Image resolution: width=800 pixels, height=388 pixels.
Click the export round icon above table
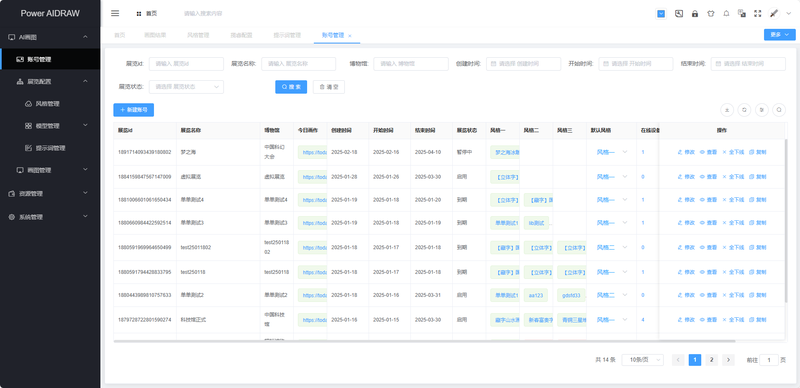[727, 110]
